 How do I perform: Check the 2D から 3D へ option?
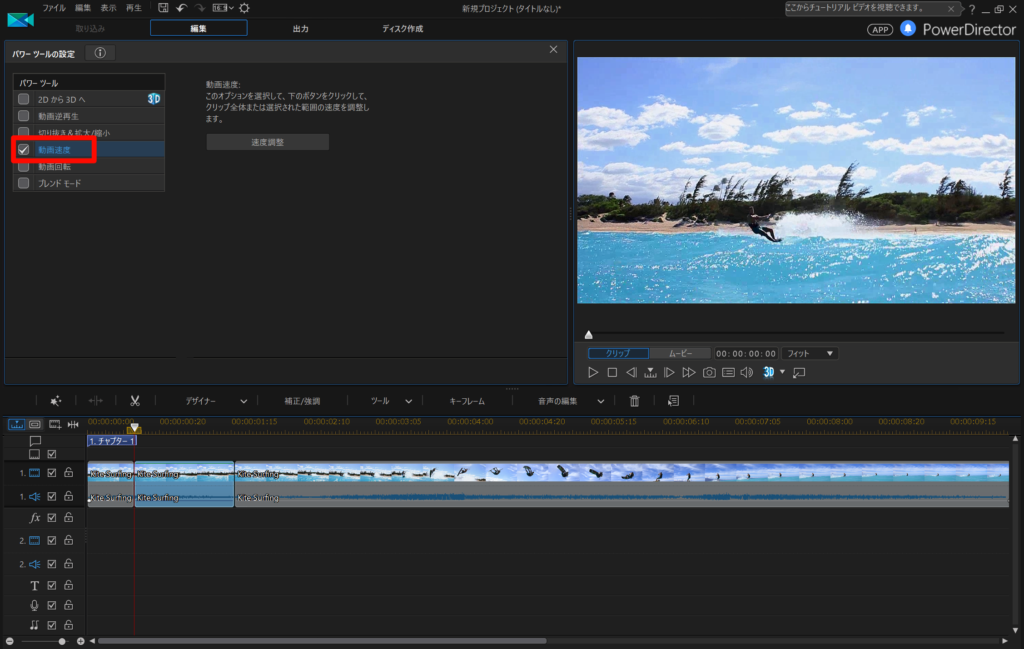click(x=24, y=99)
